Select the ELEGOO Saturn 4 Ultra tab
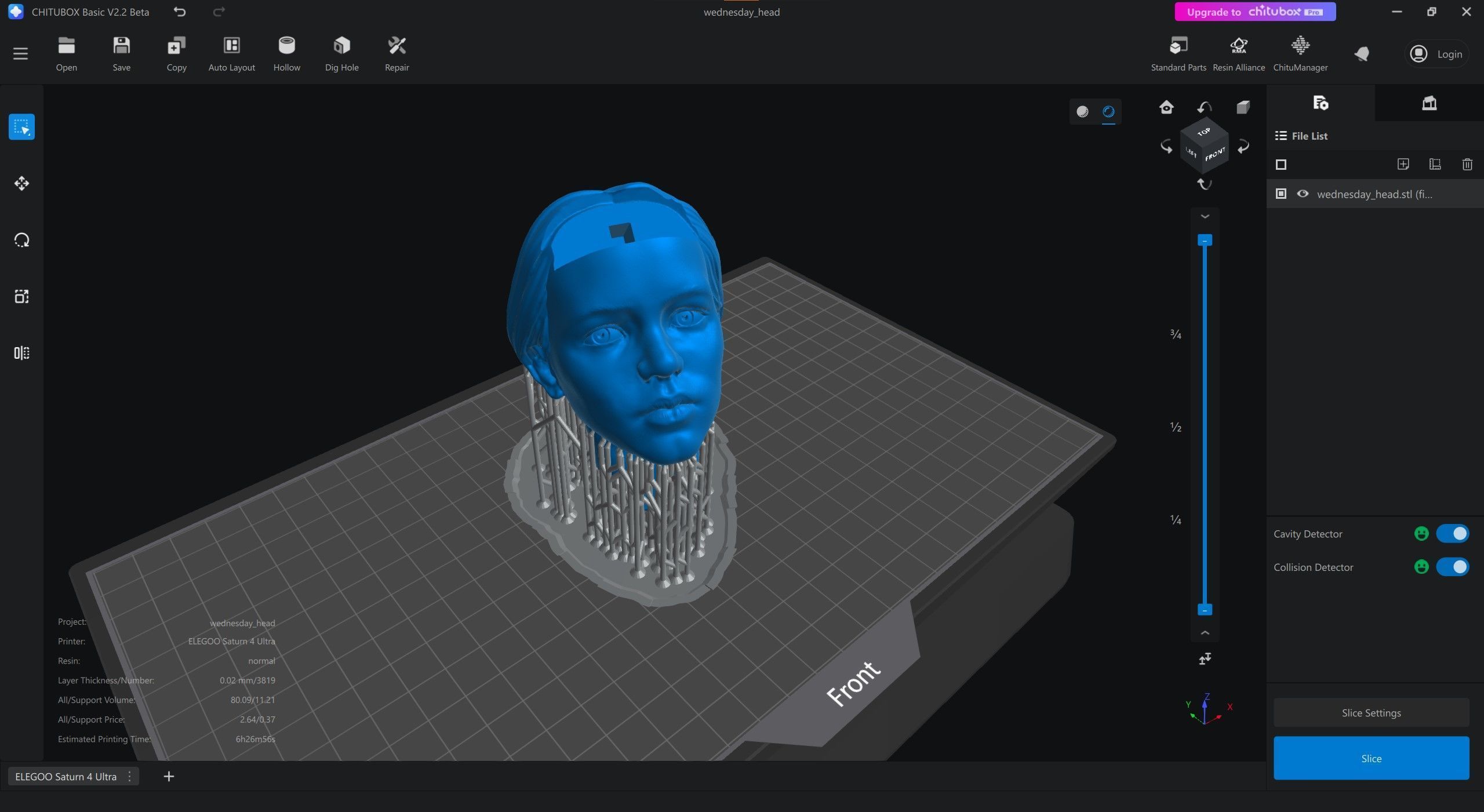This screenshot has width=1484, height=812. coord(66,776)
